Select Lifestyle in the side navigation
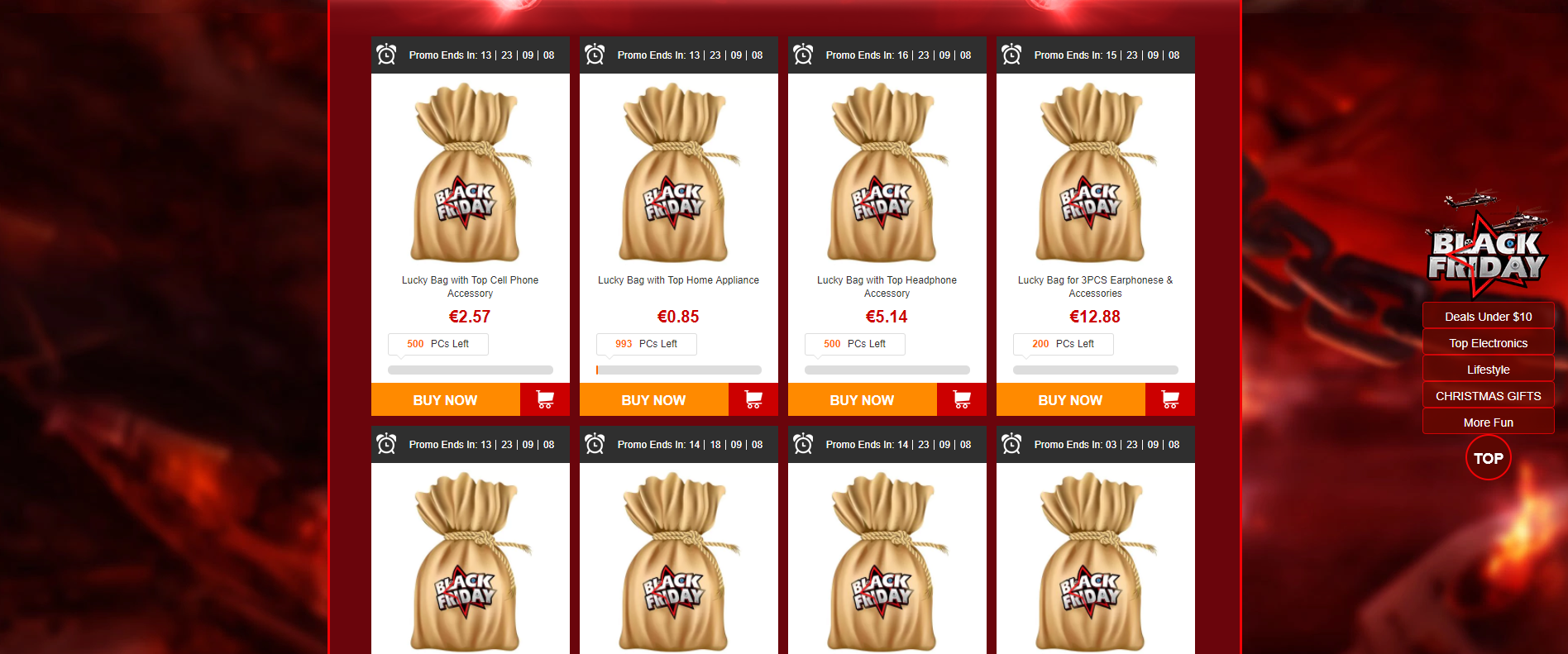 [1489, 369]
